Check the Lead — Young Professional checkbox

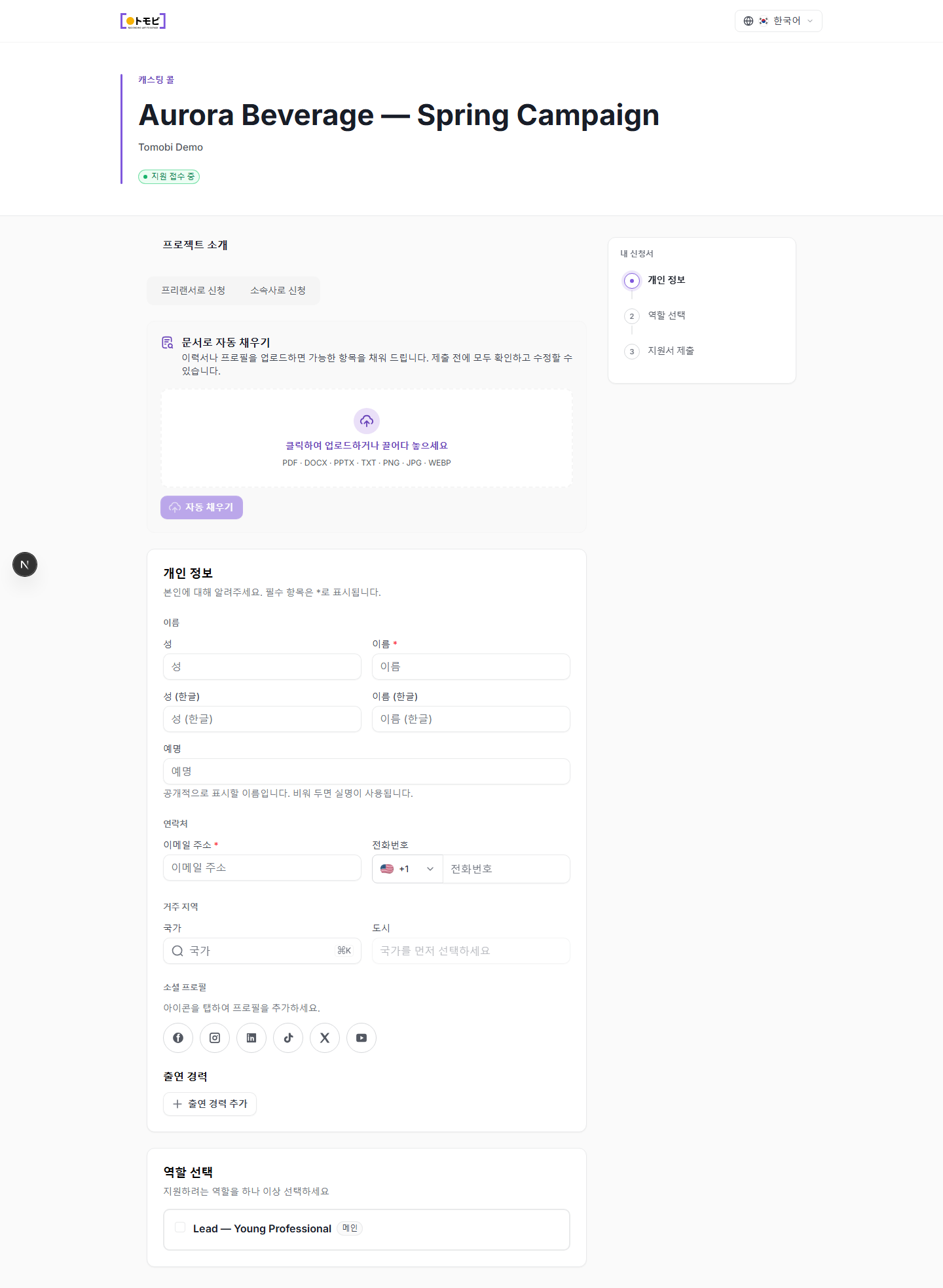180,1228
